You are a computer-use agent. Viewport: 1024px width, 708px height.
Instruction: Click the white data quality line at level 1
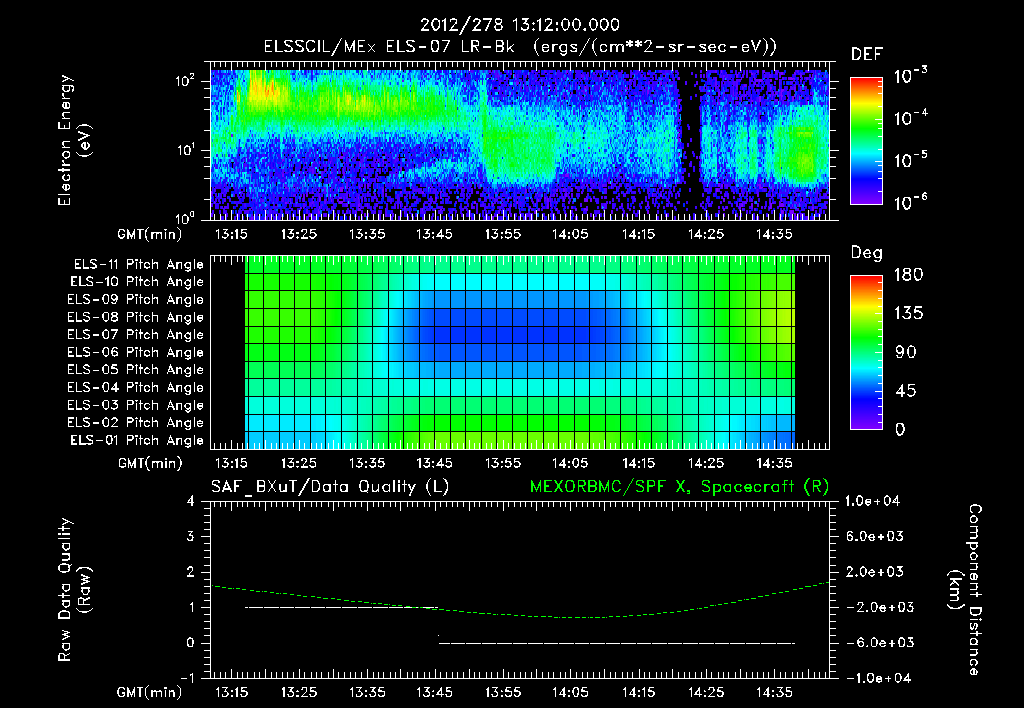pos(341,607)
